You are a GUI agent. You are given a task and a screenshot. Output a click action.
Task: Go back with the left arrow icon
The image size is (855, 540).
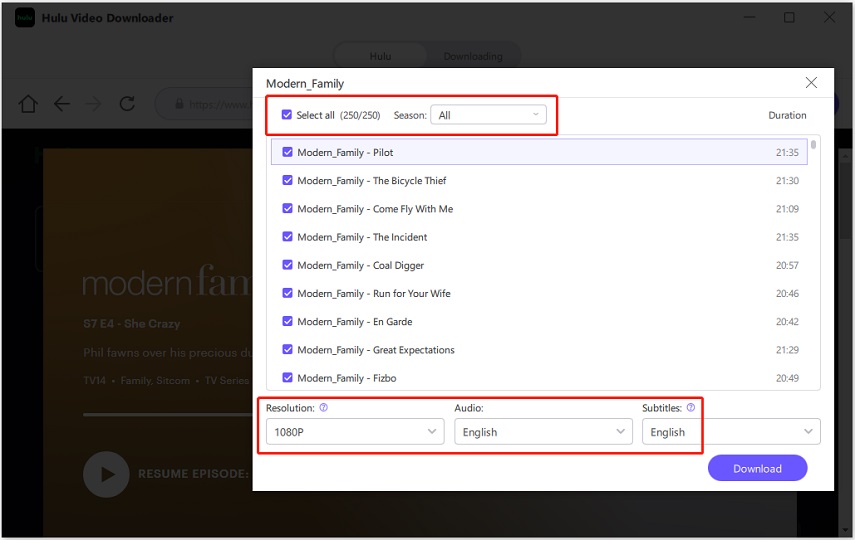coord(62,104)
